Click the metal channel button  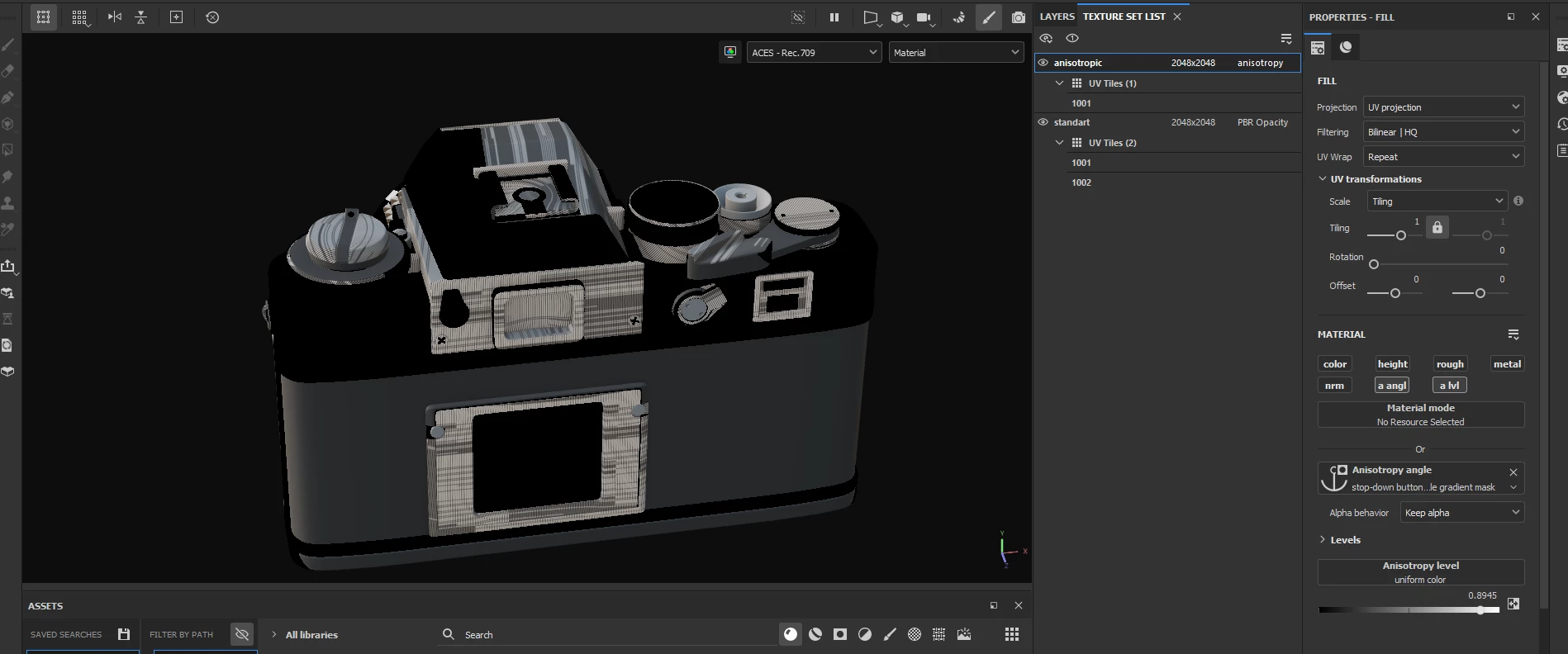coord(1507,364)
